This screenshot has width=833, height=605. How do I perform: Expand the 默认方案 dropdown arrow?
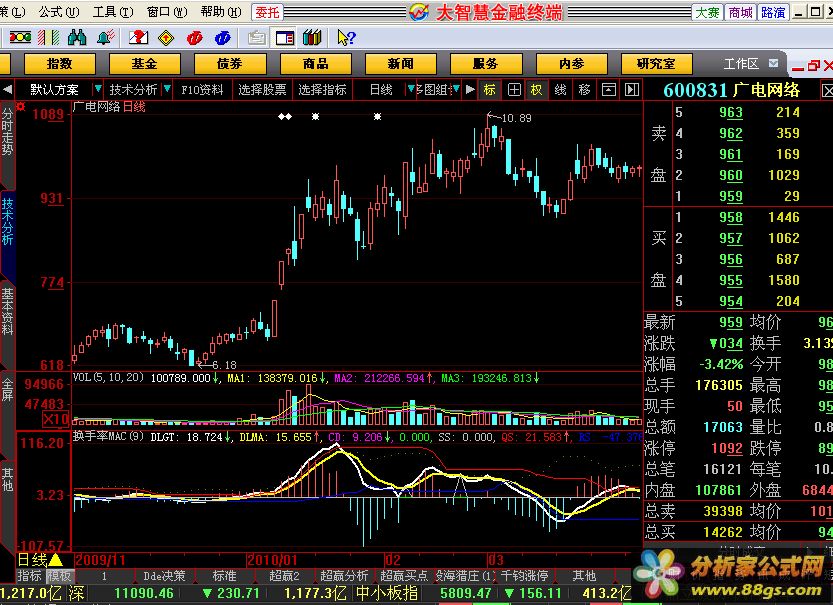click(97, 89)
